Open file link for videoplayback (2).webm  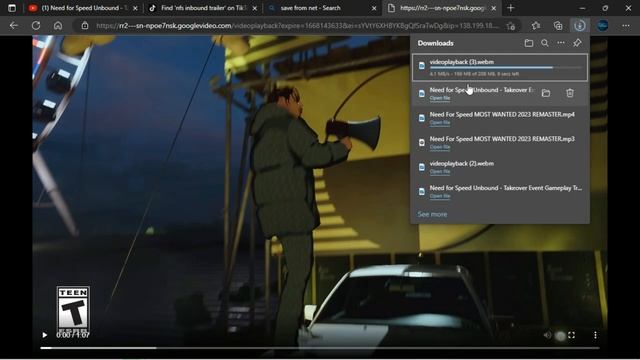click(440, 171)
